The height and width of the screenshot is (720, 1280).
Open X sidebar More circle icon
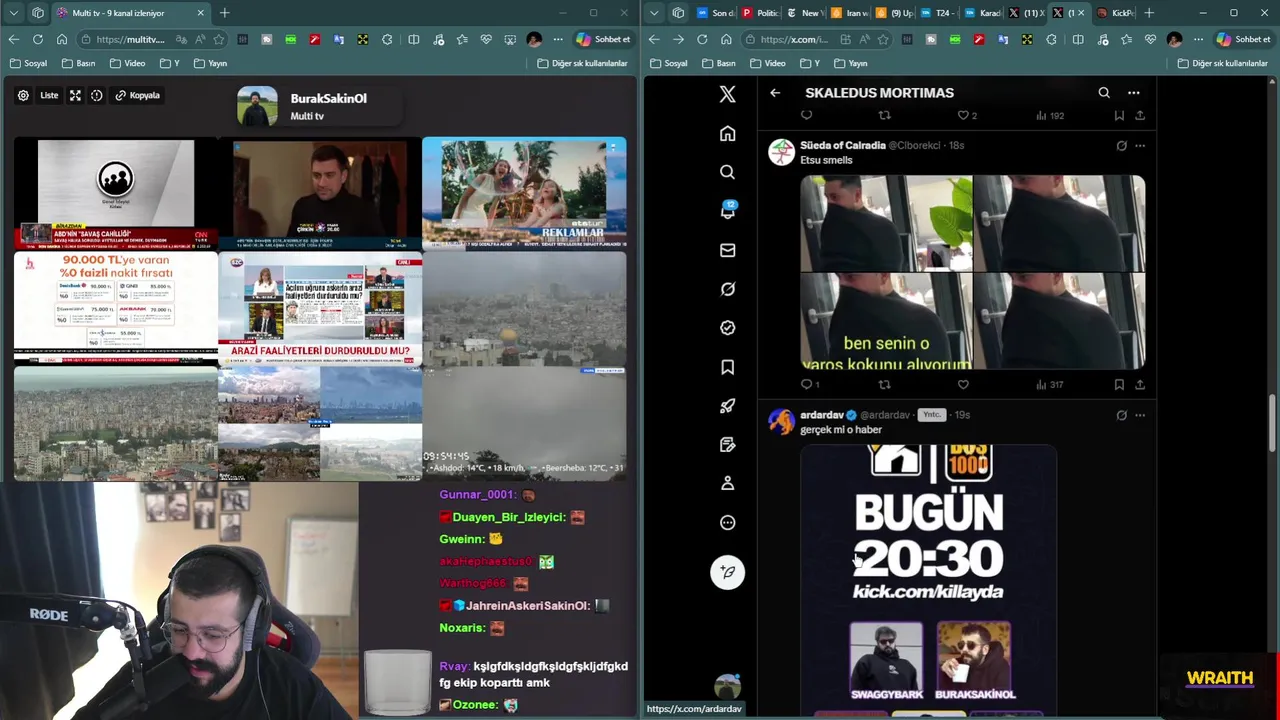coord(727,522)
